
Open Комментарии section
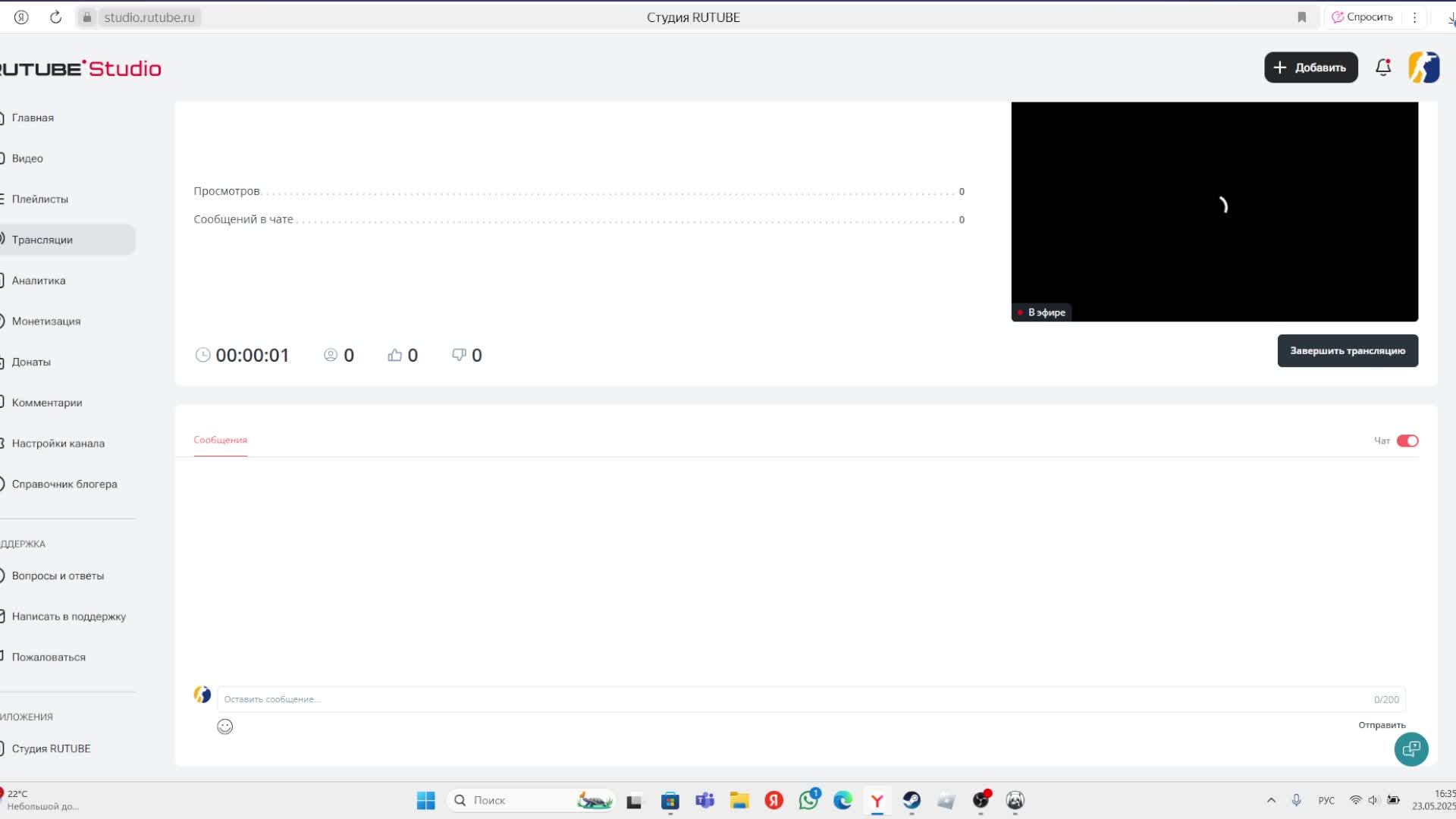[x=47, y=403]
